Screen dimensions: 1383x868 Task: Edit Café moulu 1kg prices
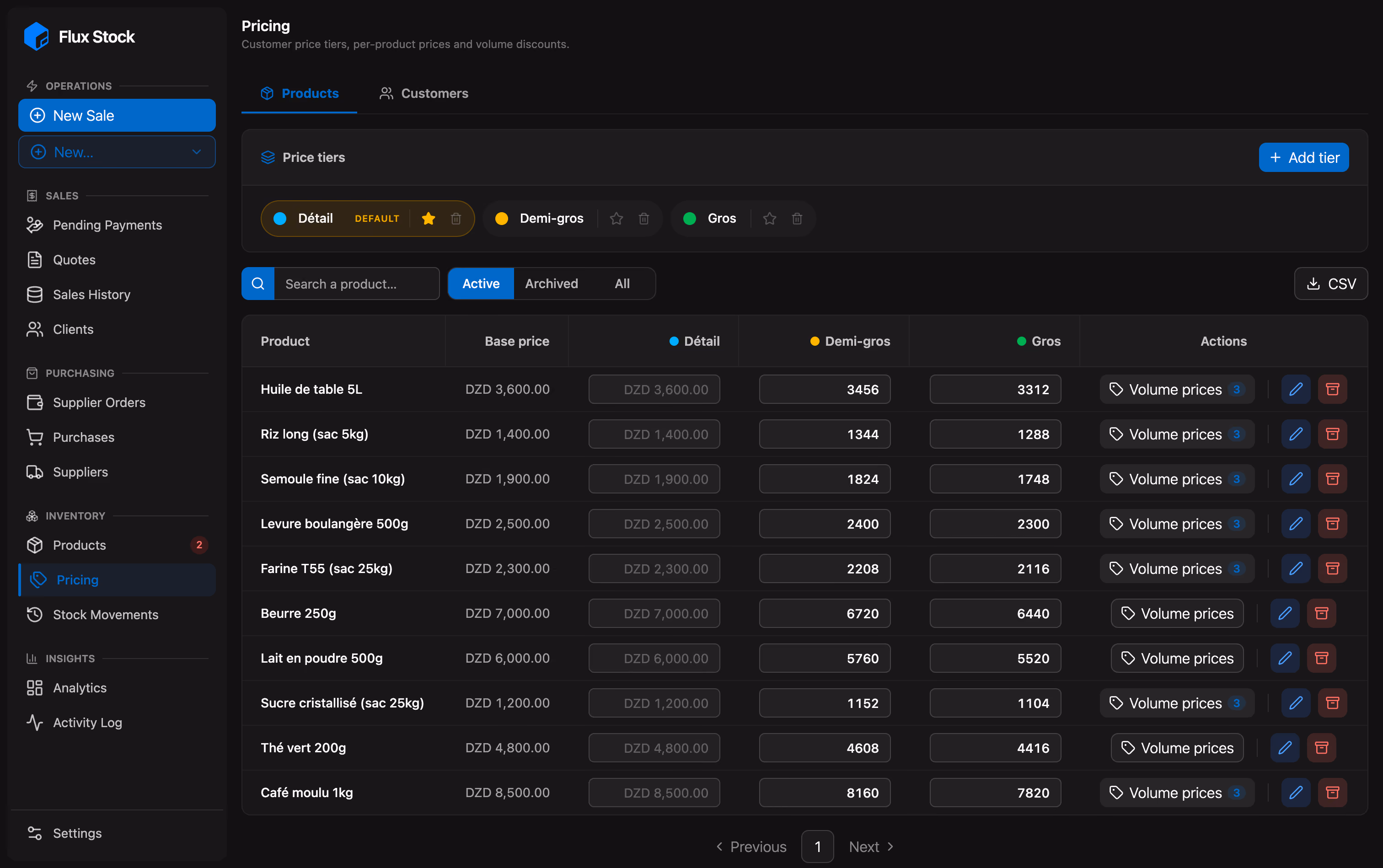coord(1295,792)
